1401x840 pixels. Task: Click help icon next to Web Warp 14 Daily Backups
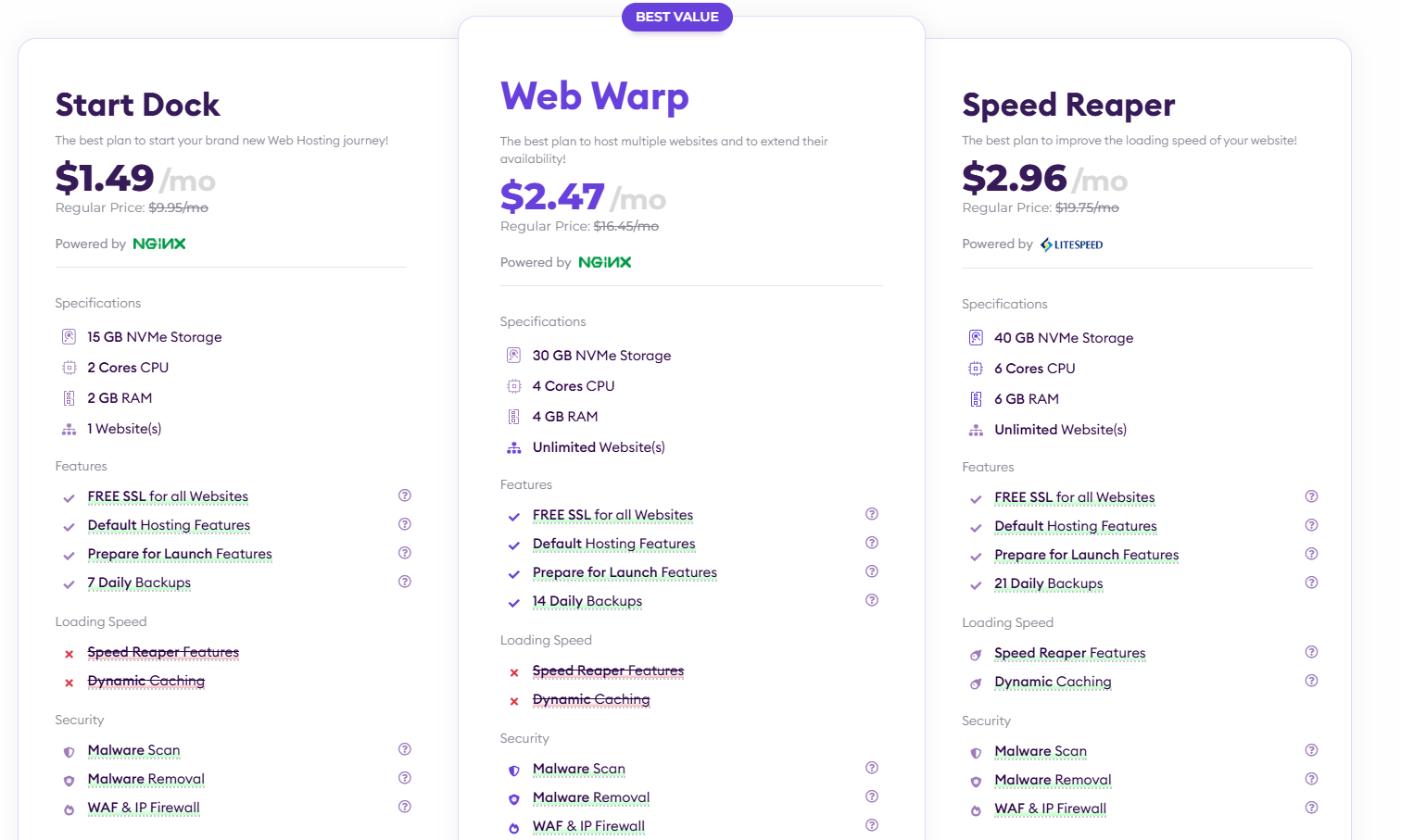coord(871,600)
